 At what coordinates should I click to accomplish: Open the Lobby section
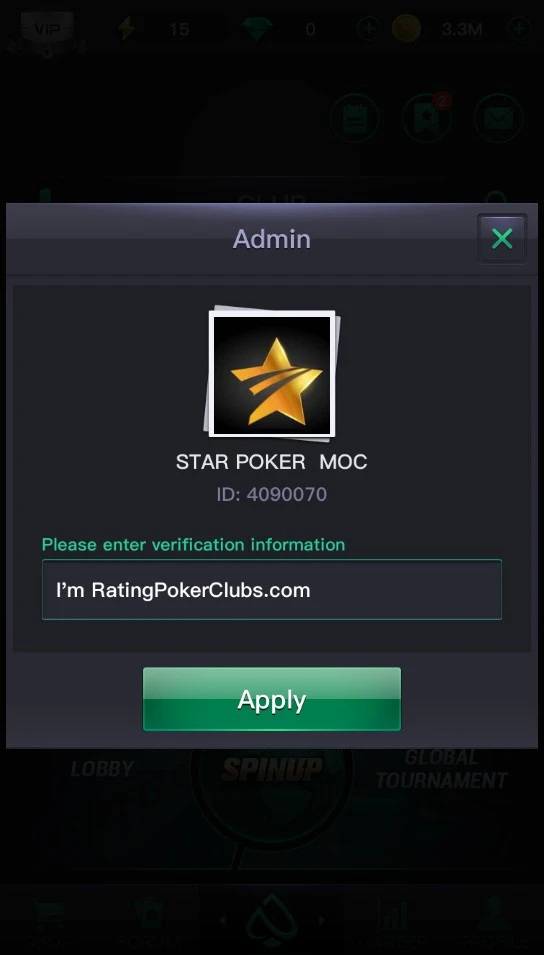102,769
